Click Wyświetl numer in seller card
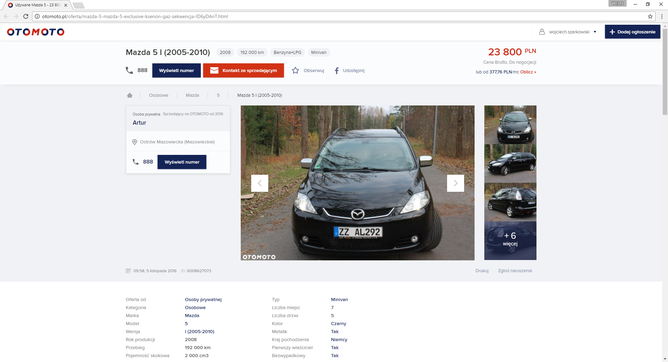 (x=182, y=162)
